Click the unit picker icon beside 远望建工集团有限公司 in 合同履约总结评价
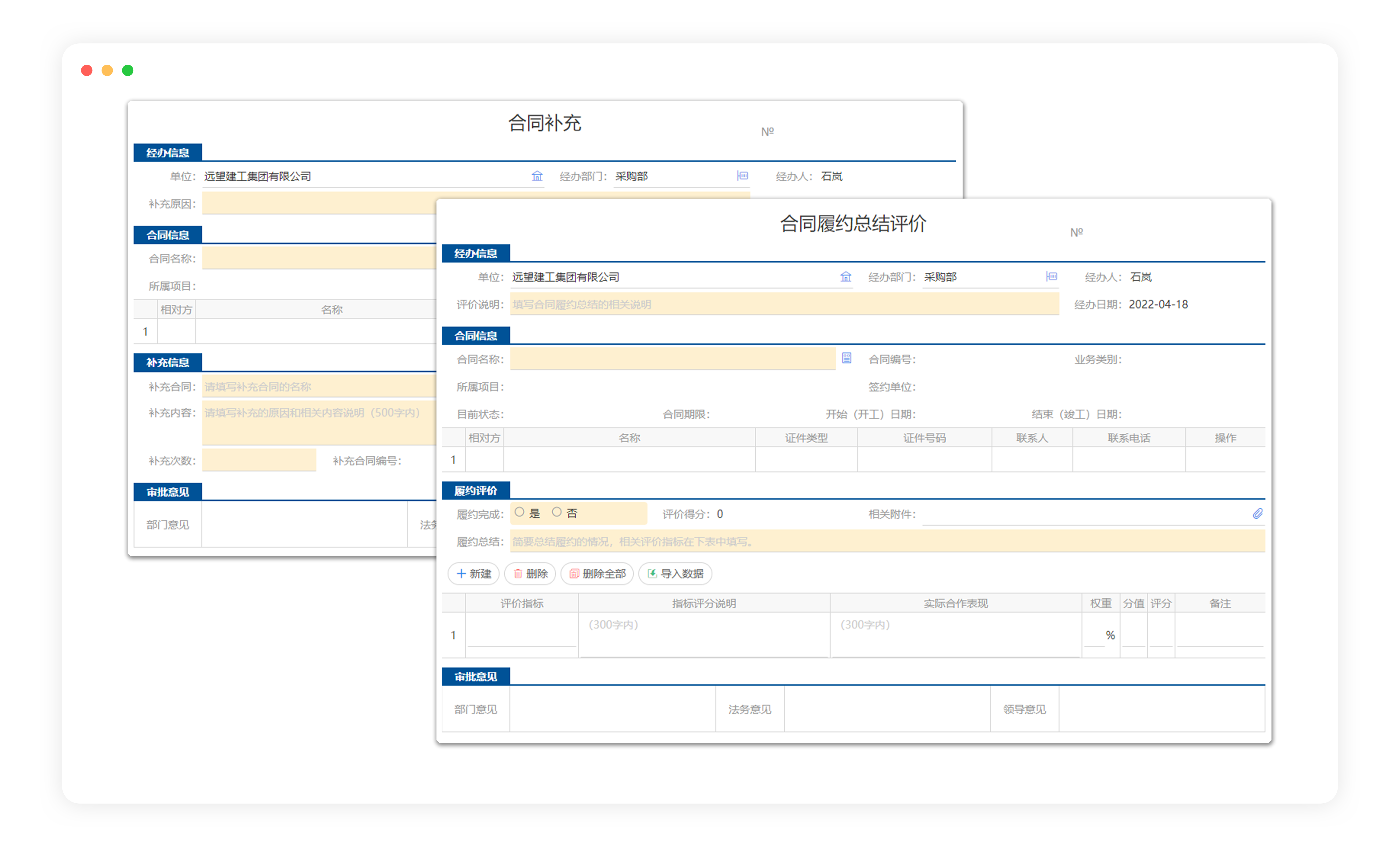Image resolution: width=1400 pixels, height=847 pixels. [x=846, y=277]
